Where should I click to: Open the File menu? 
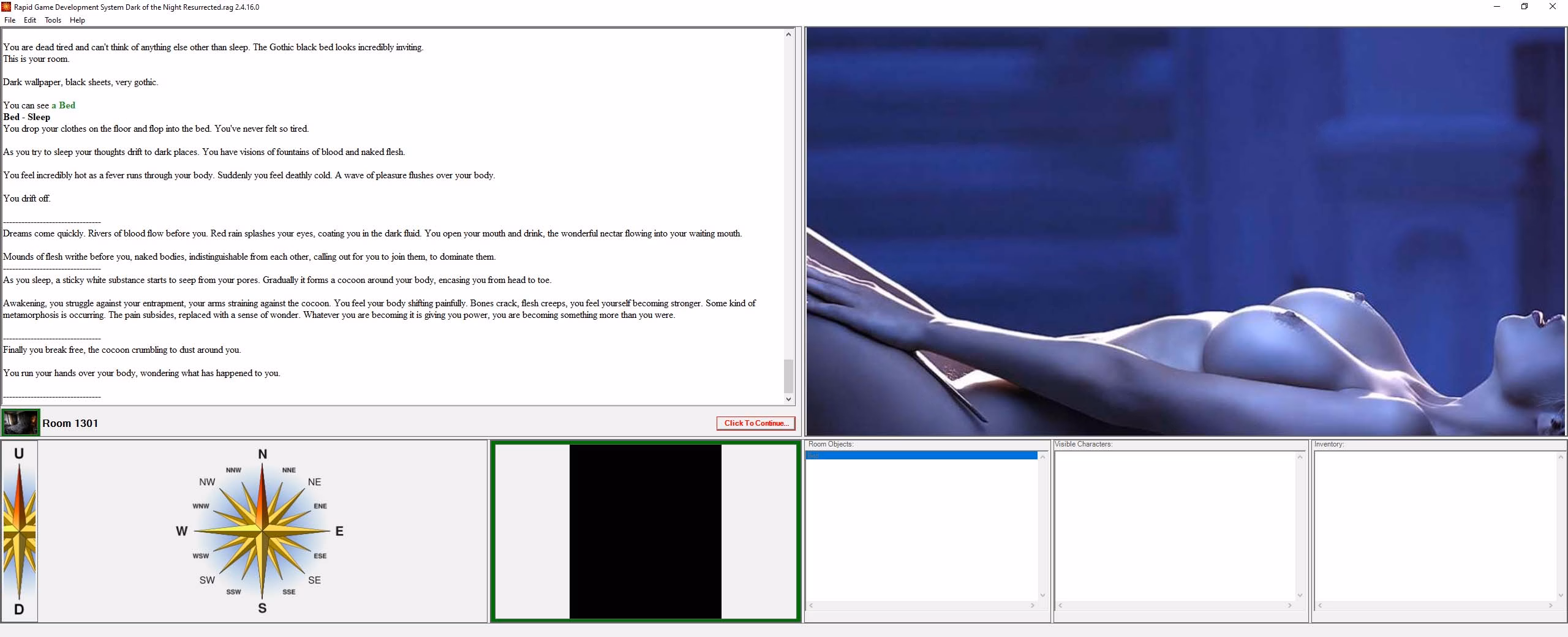pyautogui.click(x=10, y=20)
